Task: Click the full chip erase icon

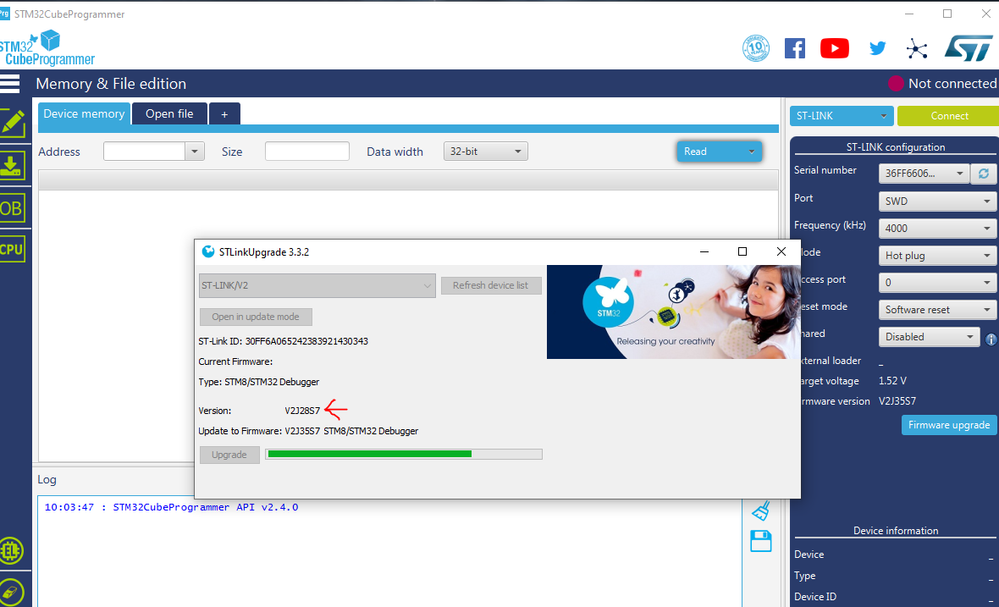Action: pos(11,592)
